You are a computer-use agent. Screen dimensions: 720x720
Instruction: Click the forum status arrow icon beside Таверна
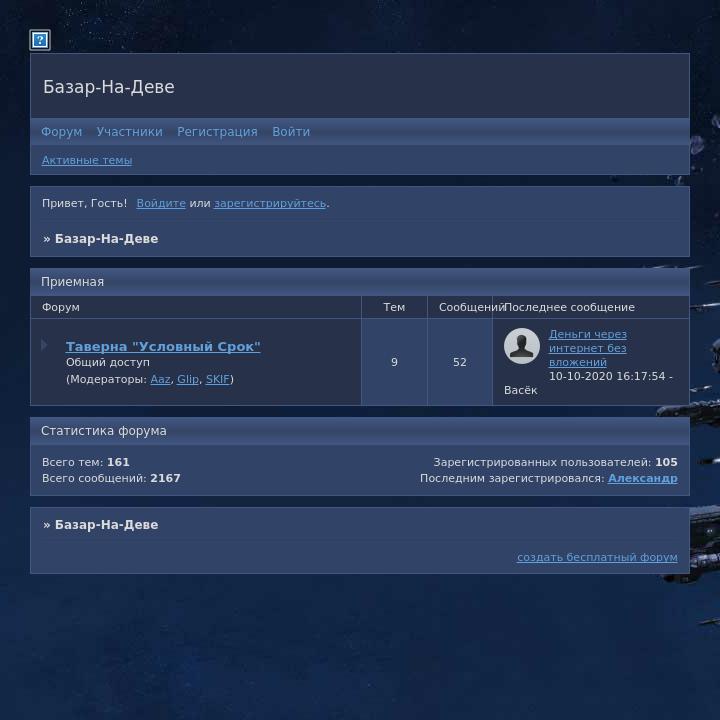[x=44, y=345]
